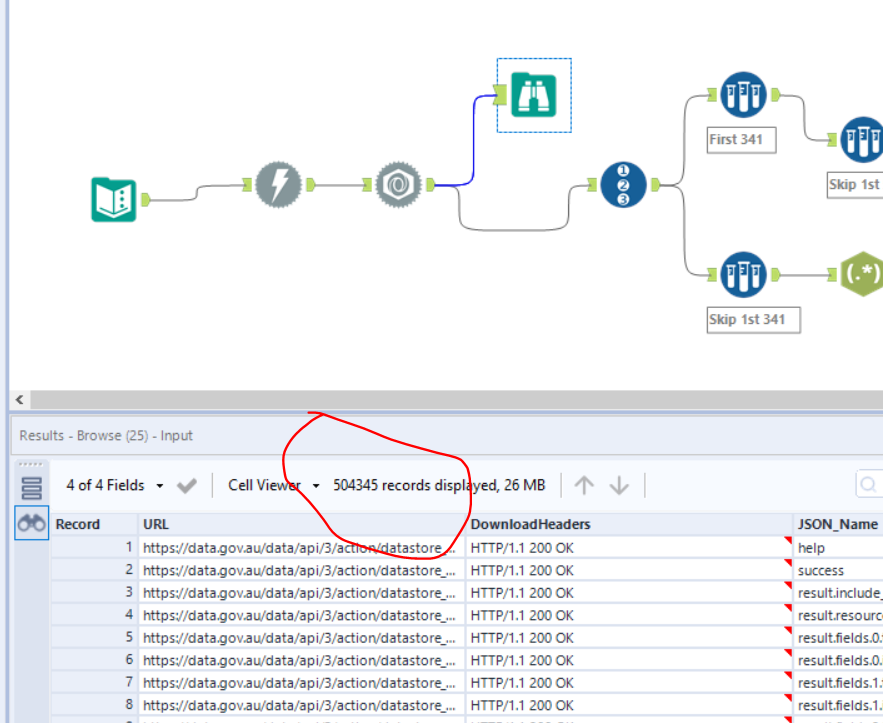Select the Download tool with lightning bolt
This screenshot has width=883, height=723.
click(x=277, y=185)
